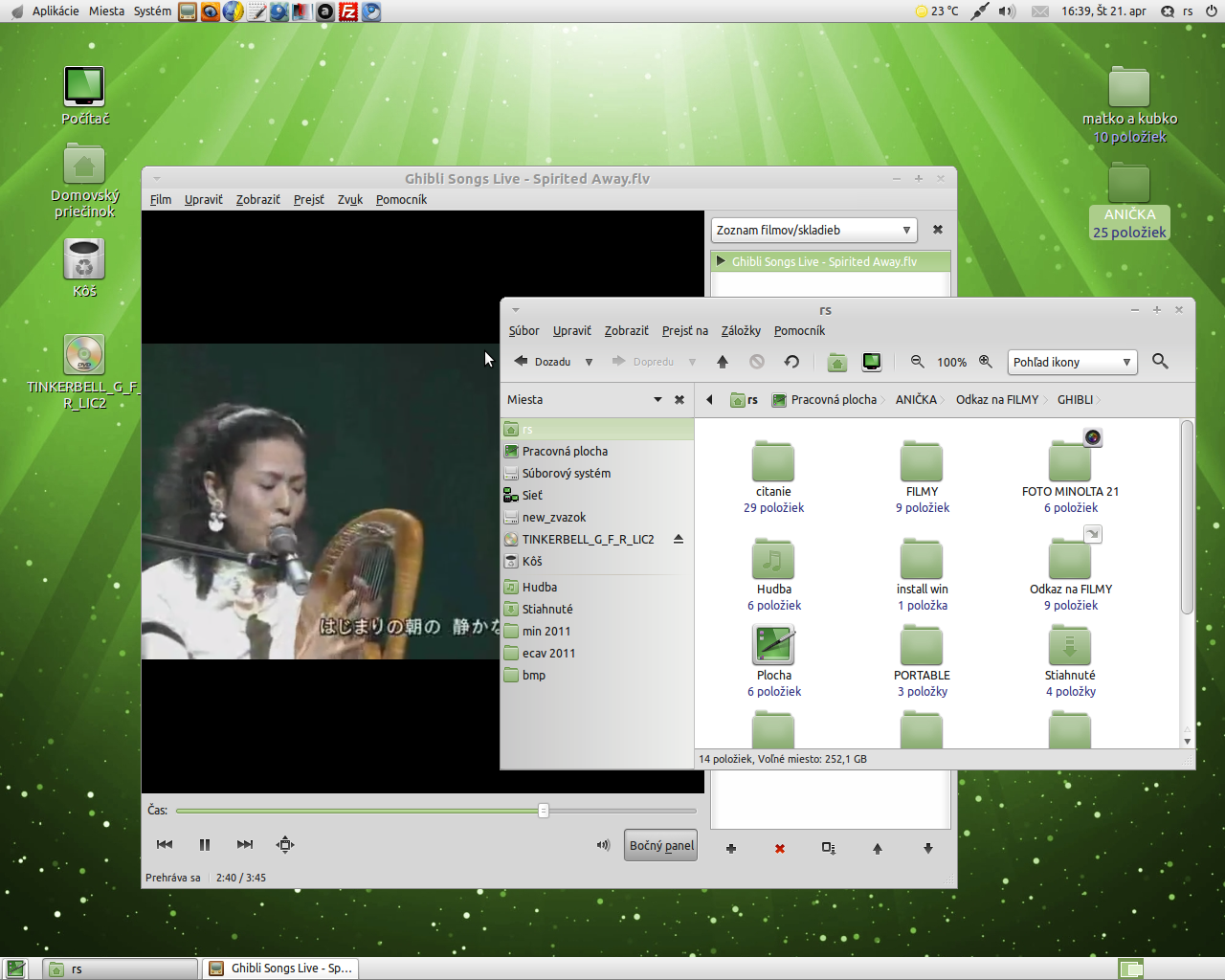The image size is (1225, 980).
Task: Click the previous track button in the player
Action: (x=165, y=844)
